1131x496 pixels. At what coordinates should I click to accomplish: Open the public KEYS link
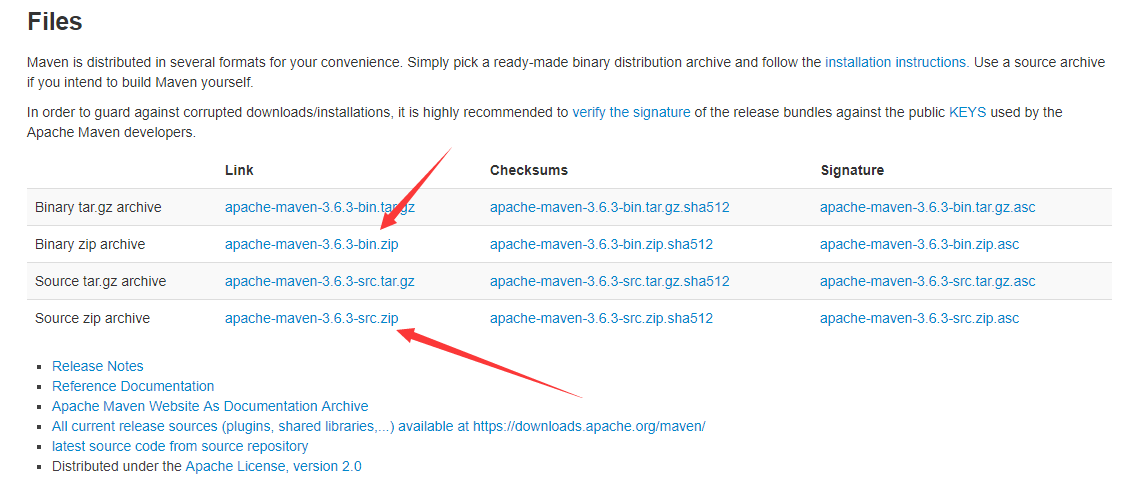coord(967,112)
